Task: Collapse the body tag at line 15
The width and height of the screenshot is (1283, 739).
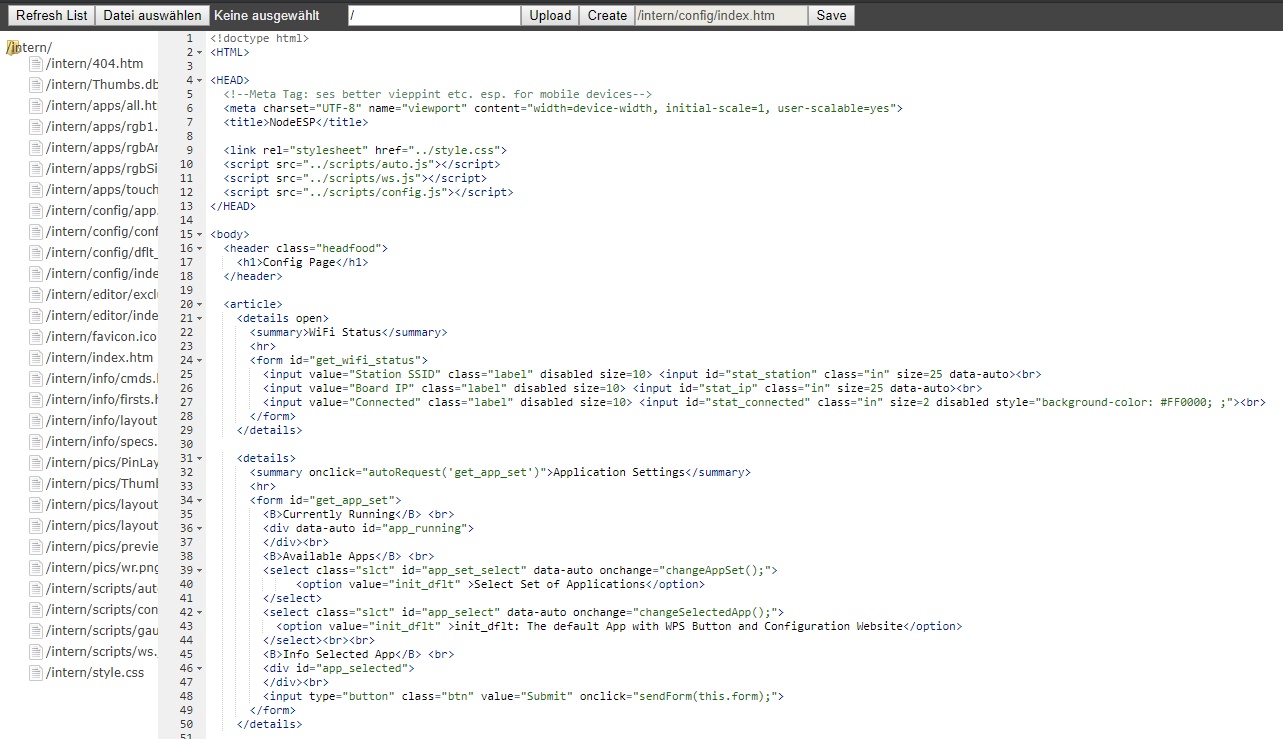Action: coord(199,234)
